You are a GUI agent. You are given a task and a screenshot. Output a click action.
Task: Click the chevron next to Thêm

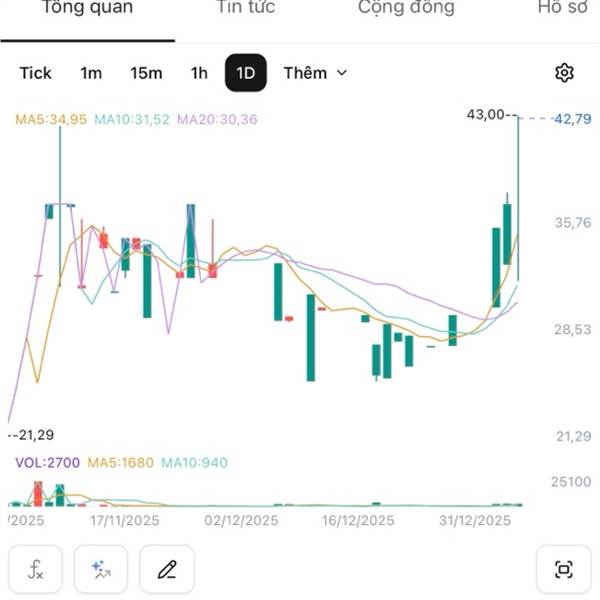tap(342, 73)
